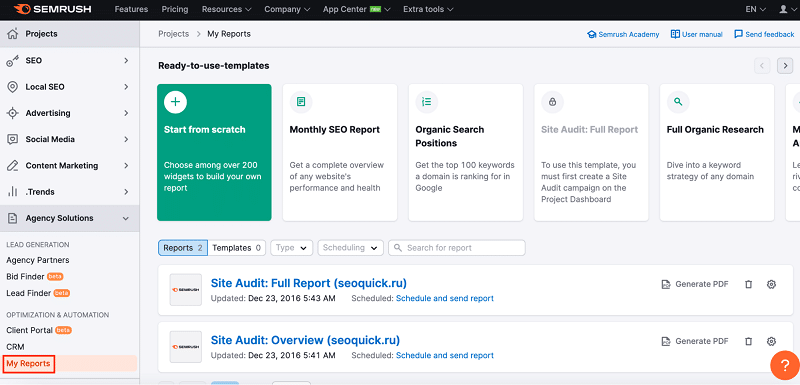The width and height of the screenshot is (800, 385).
Task: Click the .Trends bar chart icon
Action: (13, 192)
